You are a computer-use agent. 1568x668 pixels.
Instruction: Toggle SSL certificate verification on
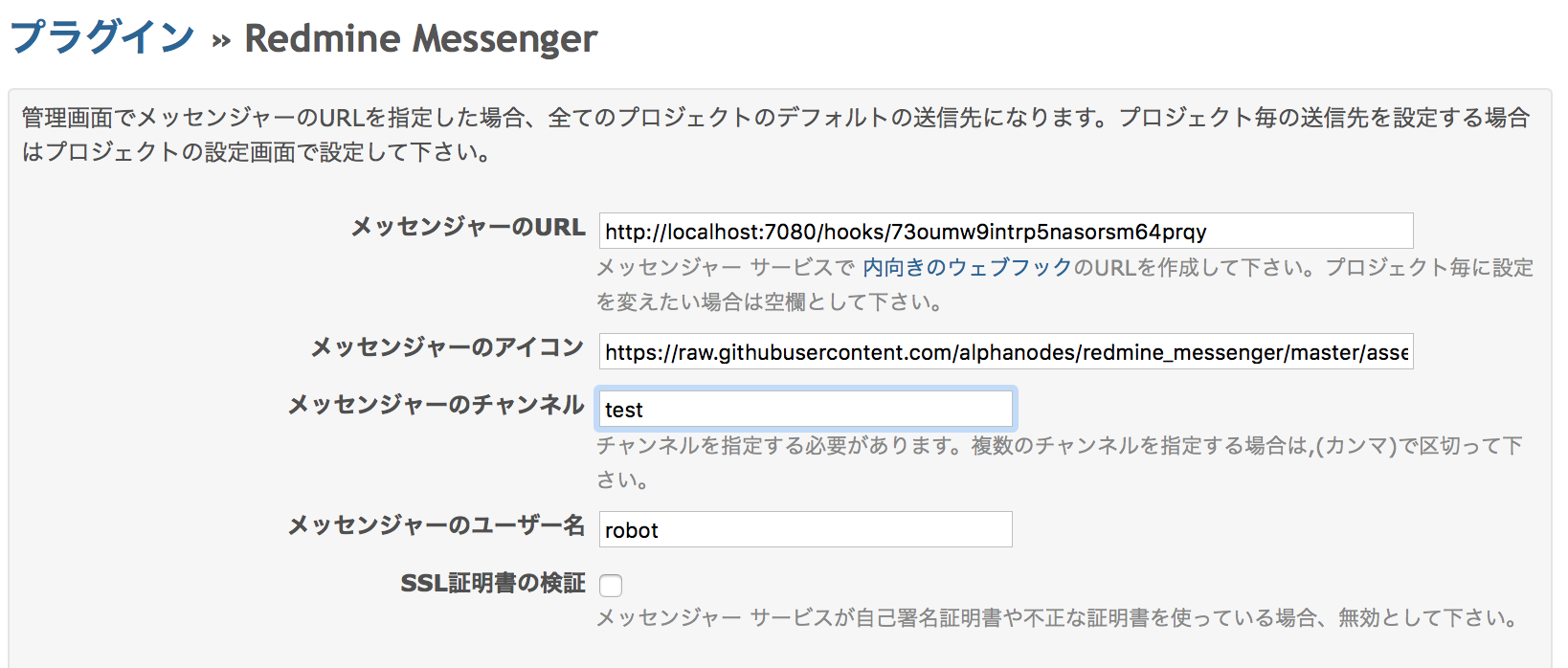611,585
